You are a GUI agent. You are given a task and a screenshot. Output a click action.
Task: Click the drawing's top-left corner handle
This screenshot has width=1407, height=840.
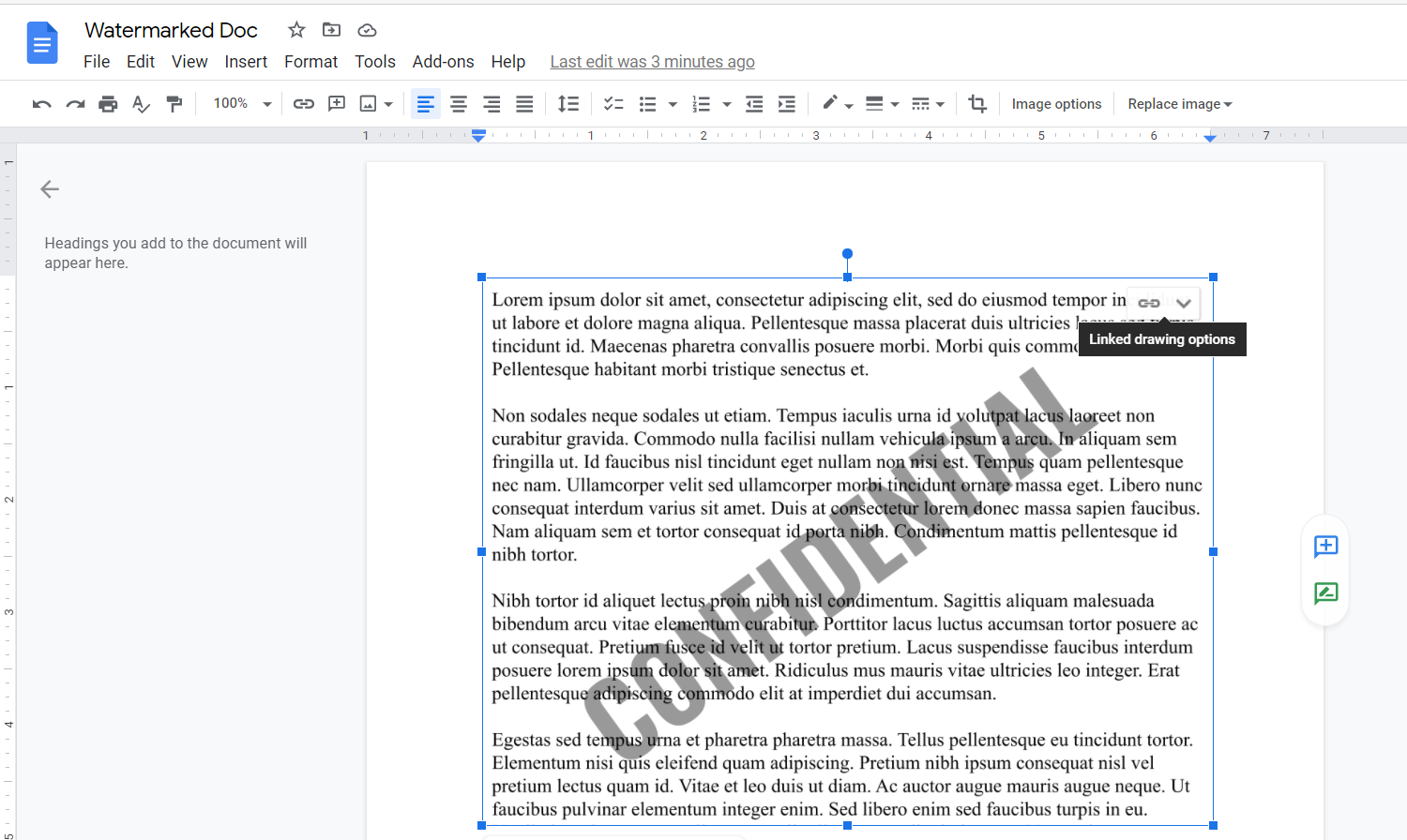coord(482,277)
